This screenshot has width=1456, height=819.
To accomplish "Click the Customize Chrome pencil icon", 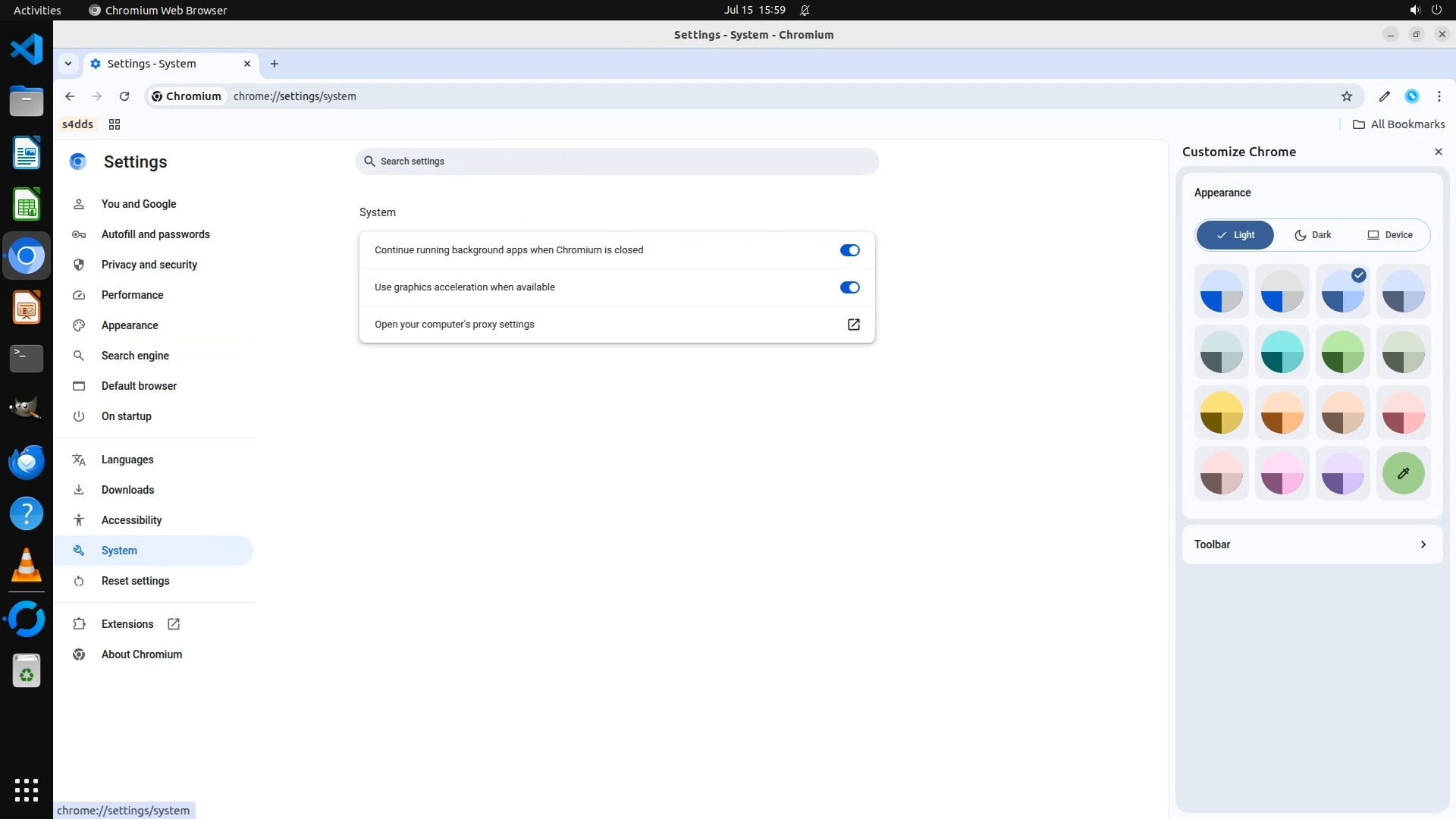I will 1385,96.
